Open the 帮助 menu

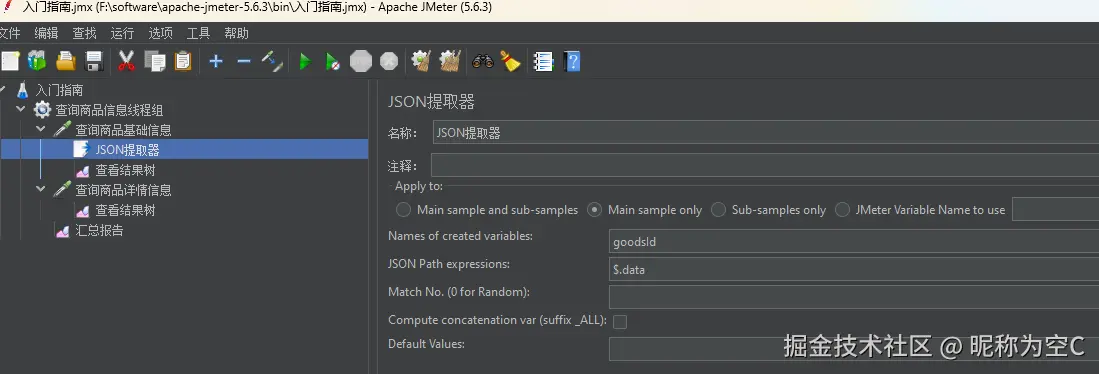[x=236, y=33]
